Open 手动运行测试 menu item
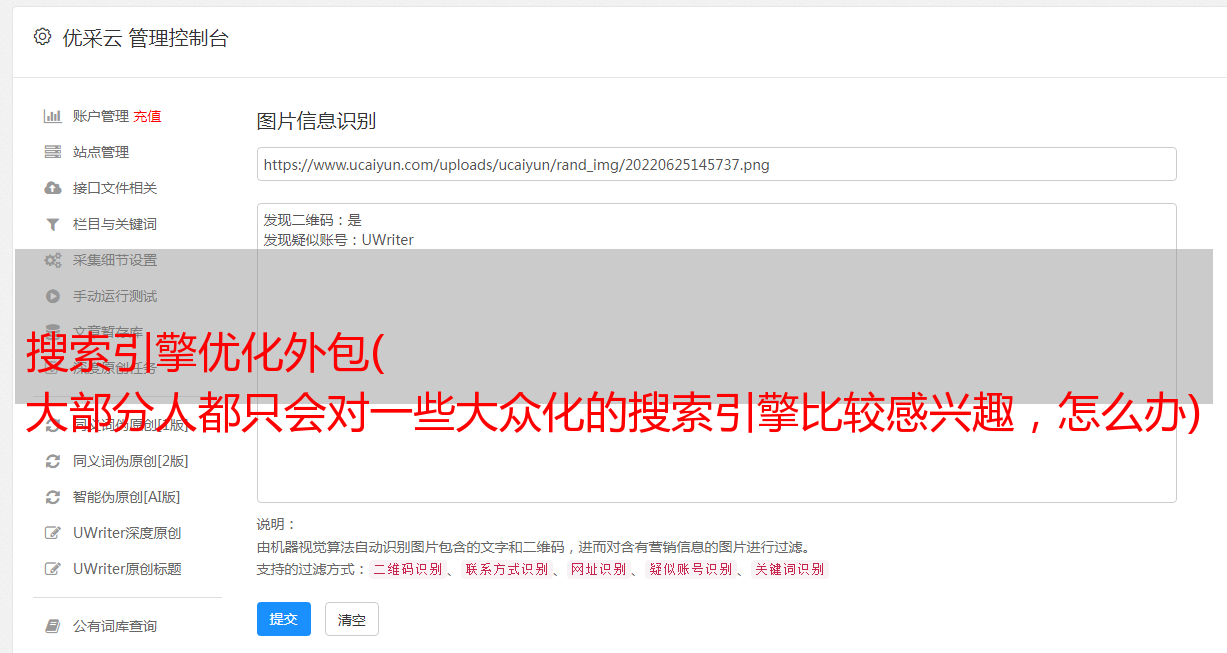The image size is (1227, 653). pos(115,296)
